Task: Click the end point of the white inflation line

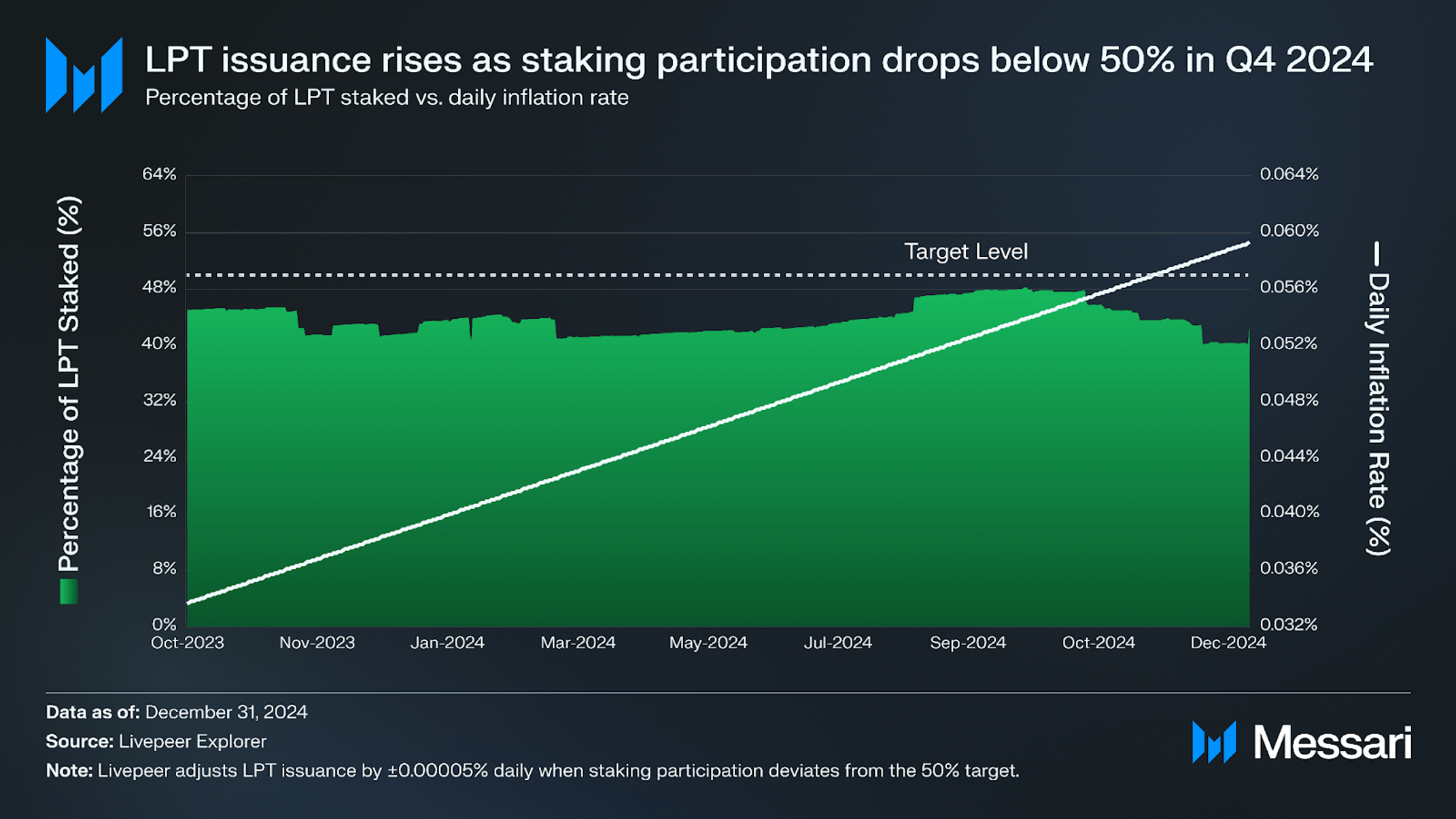Action: pos(1248,243)
